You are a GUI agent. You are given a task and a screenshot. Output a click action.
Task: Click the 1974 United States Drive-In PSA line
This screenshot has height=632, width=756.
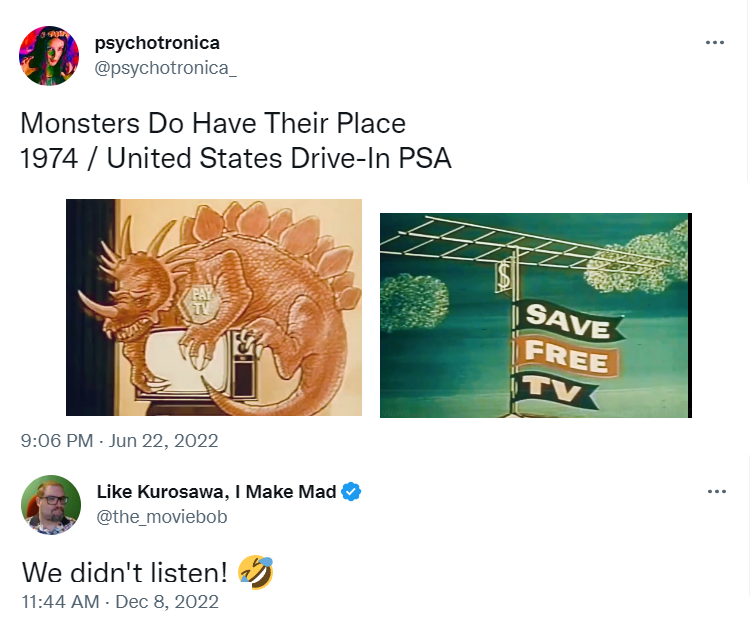tap(236, 158)
